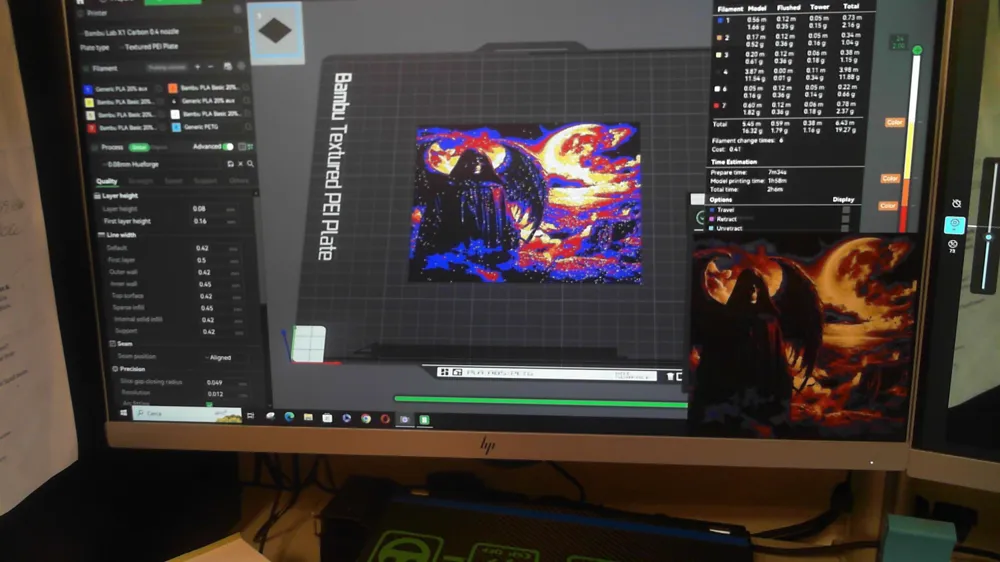Open filament 2 orange Bambu PLA Basic dropdown
This screenshot has width=1000, height=562.
210,87
